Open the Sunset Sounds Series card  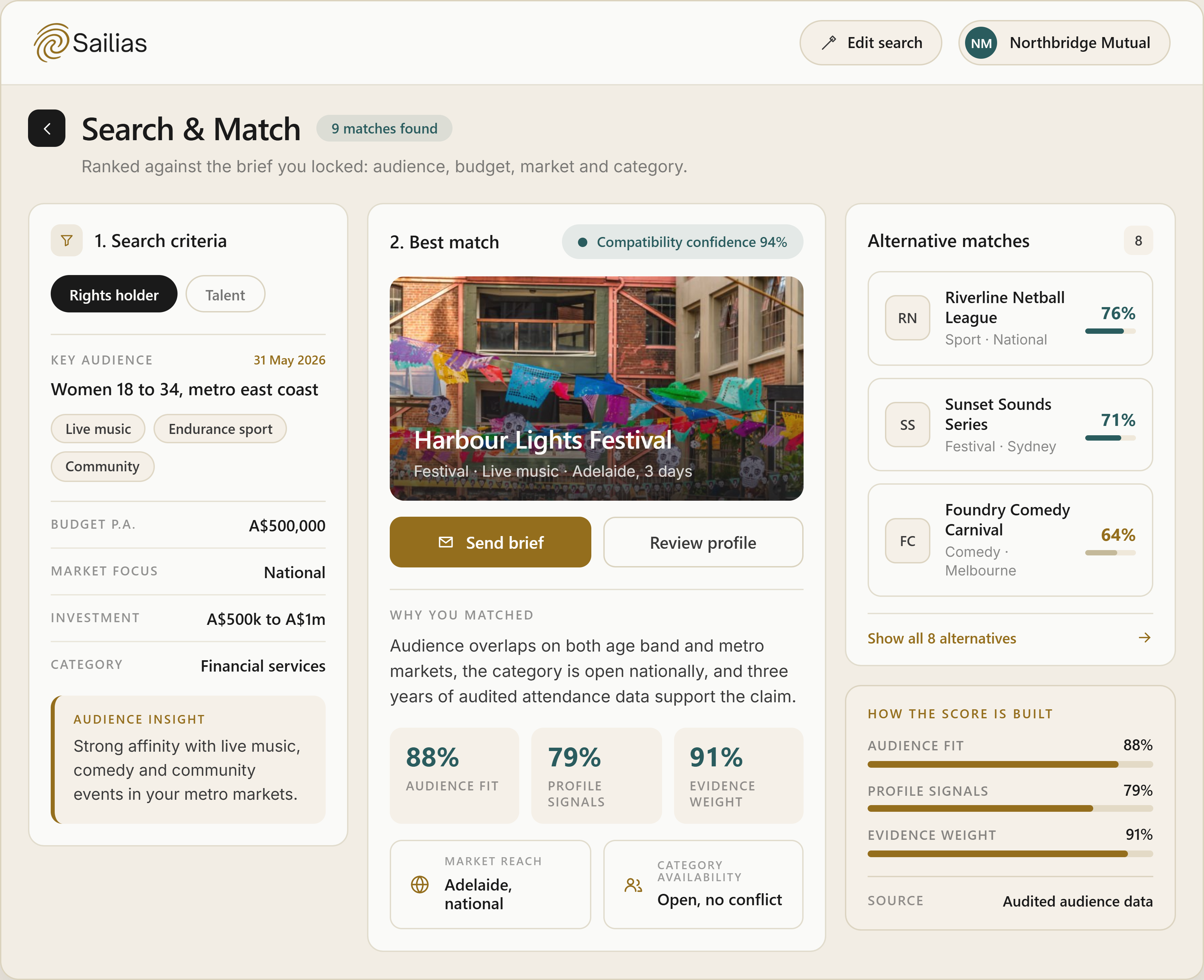[1010, 425]
